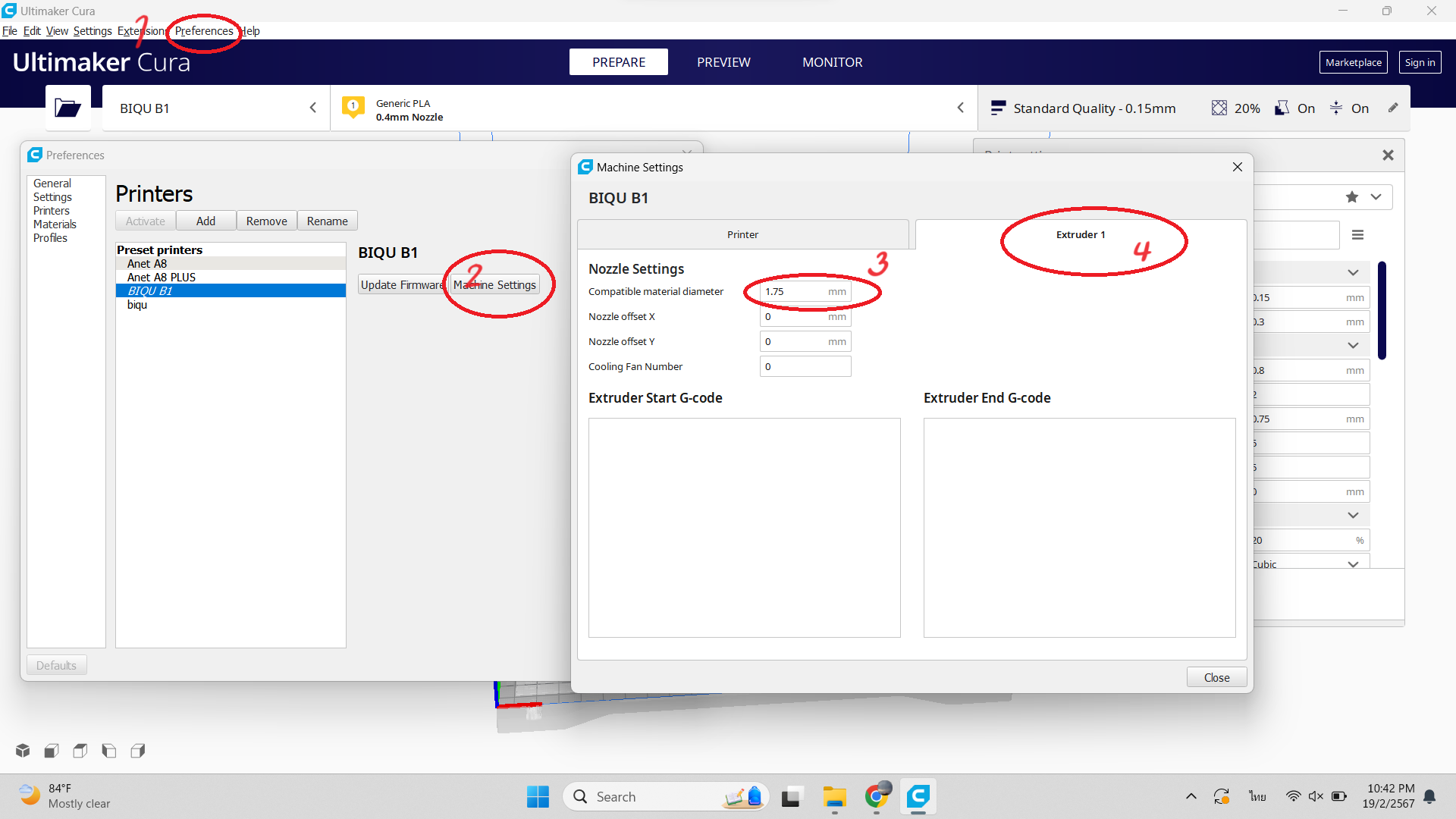
Task: Click the pencil edit settings icon
Action: click(1393, 108)
